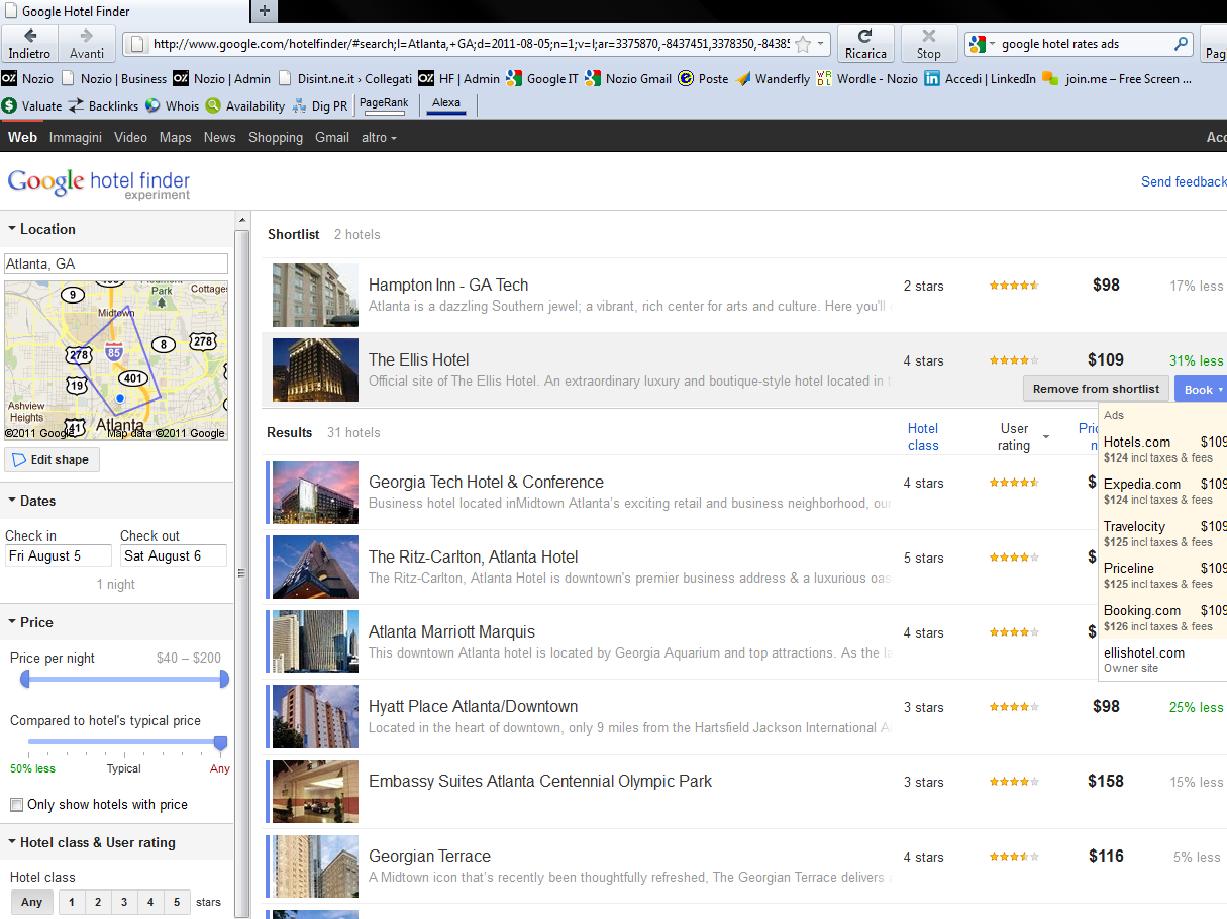The height and width of the screenshot is (919, 1227).
Task: Sort results by User rating
Action: [1014, 437]
